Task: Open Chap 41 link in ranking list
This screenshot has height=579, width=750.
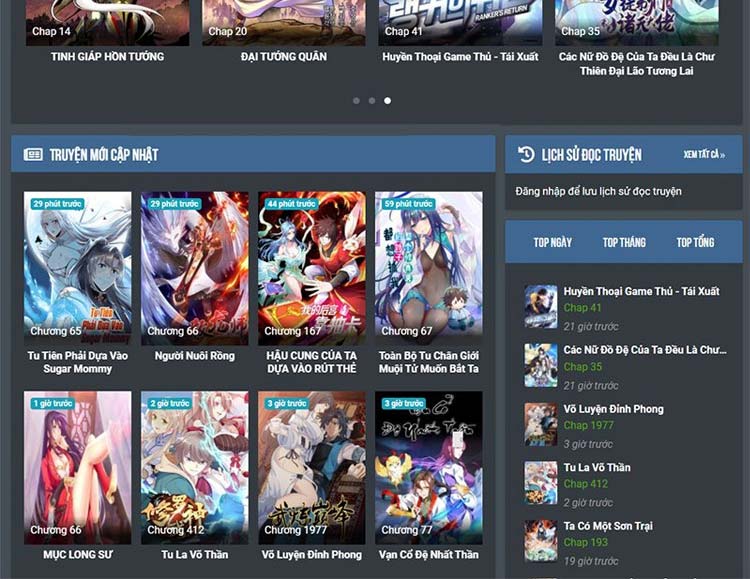Action: [583, 308]
